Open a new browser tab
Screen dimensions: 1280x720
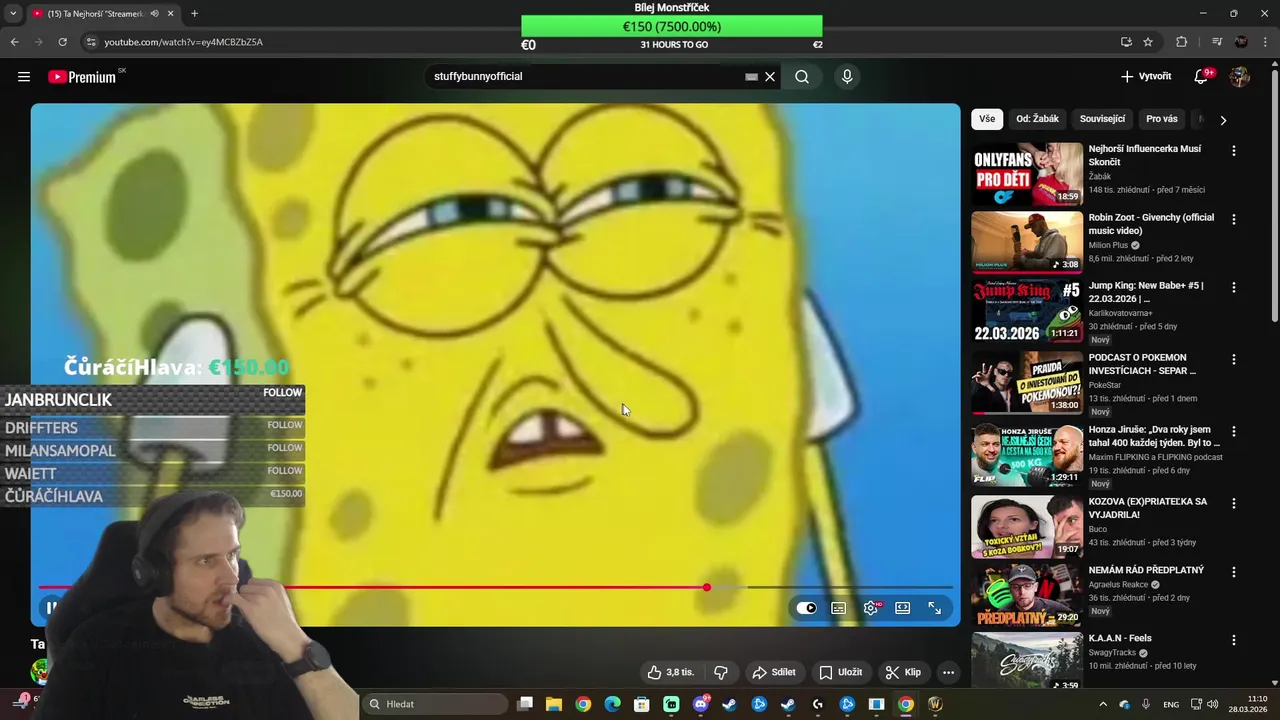(x=194, y=14)
